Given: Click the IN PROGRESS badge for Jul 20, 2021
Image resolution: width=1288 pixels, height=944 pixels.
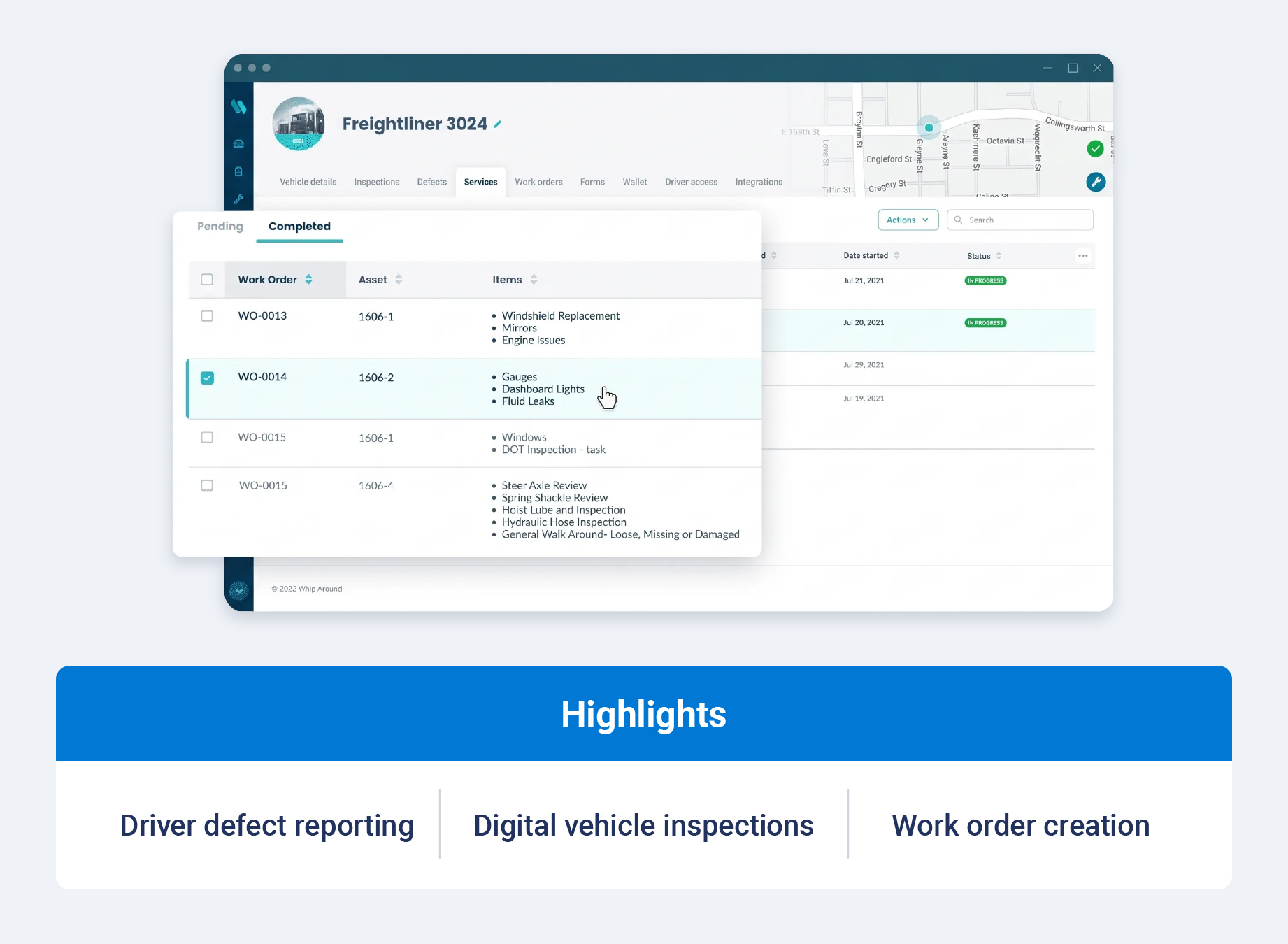Looking at the screenshot, I should 985,322.
